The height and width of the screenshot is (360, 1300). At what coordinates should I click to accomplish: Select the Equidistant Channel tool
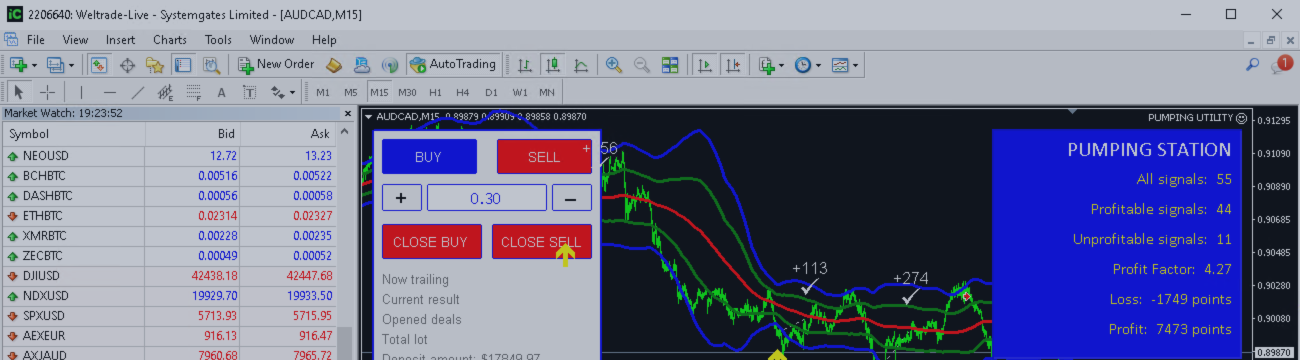click(x=165, y=92)
